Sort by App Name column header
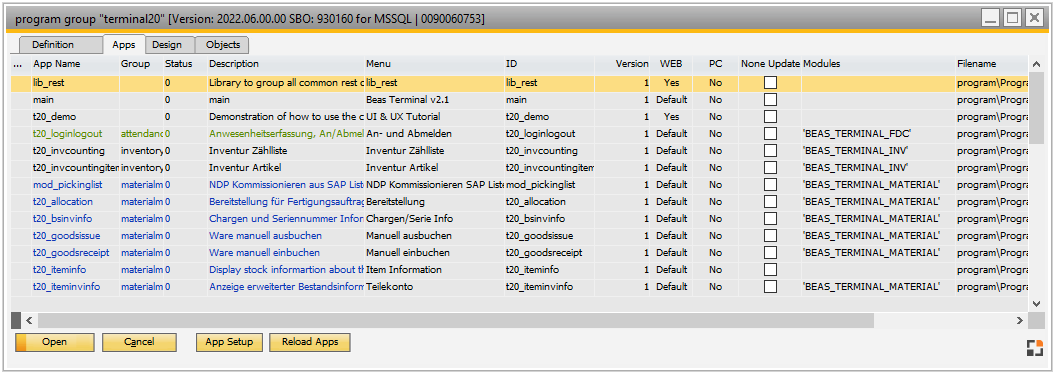This screenshot has width=1055, height=375. click(57, 64)
